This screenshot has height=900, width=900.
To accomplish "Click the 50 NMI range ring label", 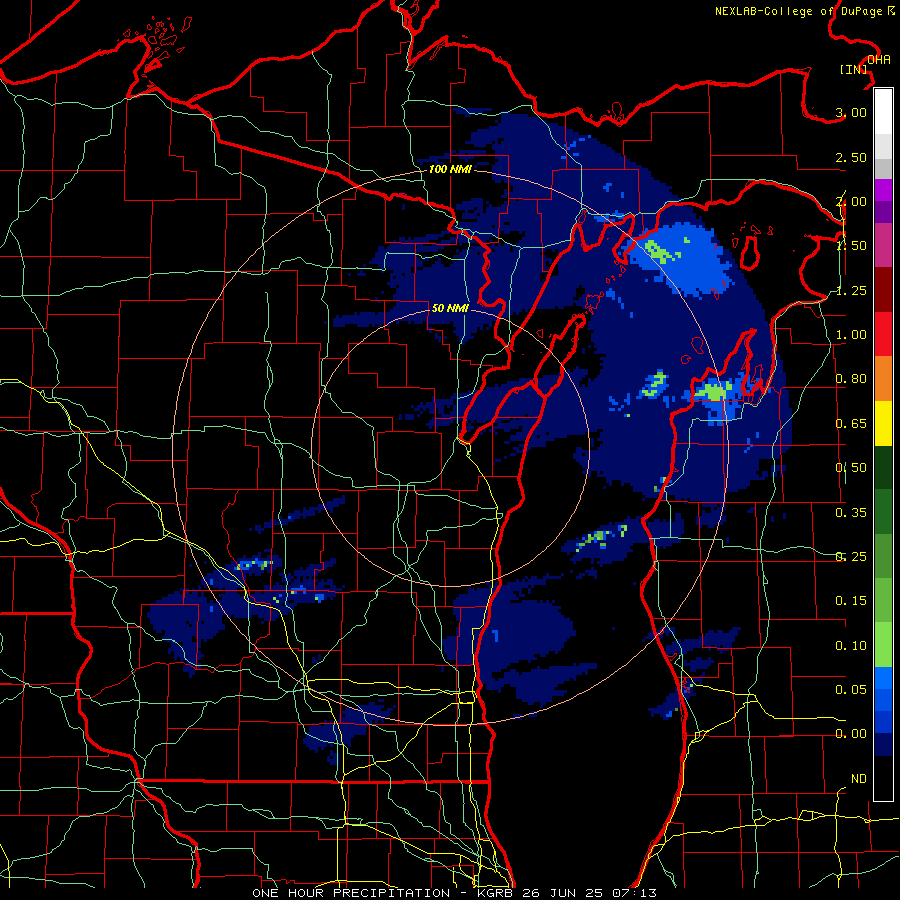I will pyautogui.click(x=450, y=308).
